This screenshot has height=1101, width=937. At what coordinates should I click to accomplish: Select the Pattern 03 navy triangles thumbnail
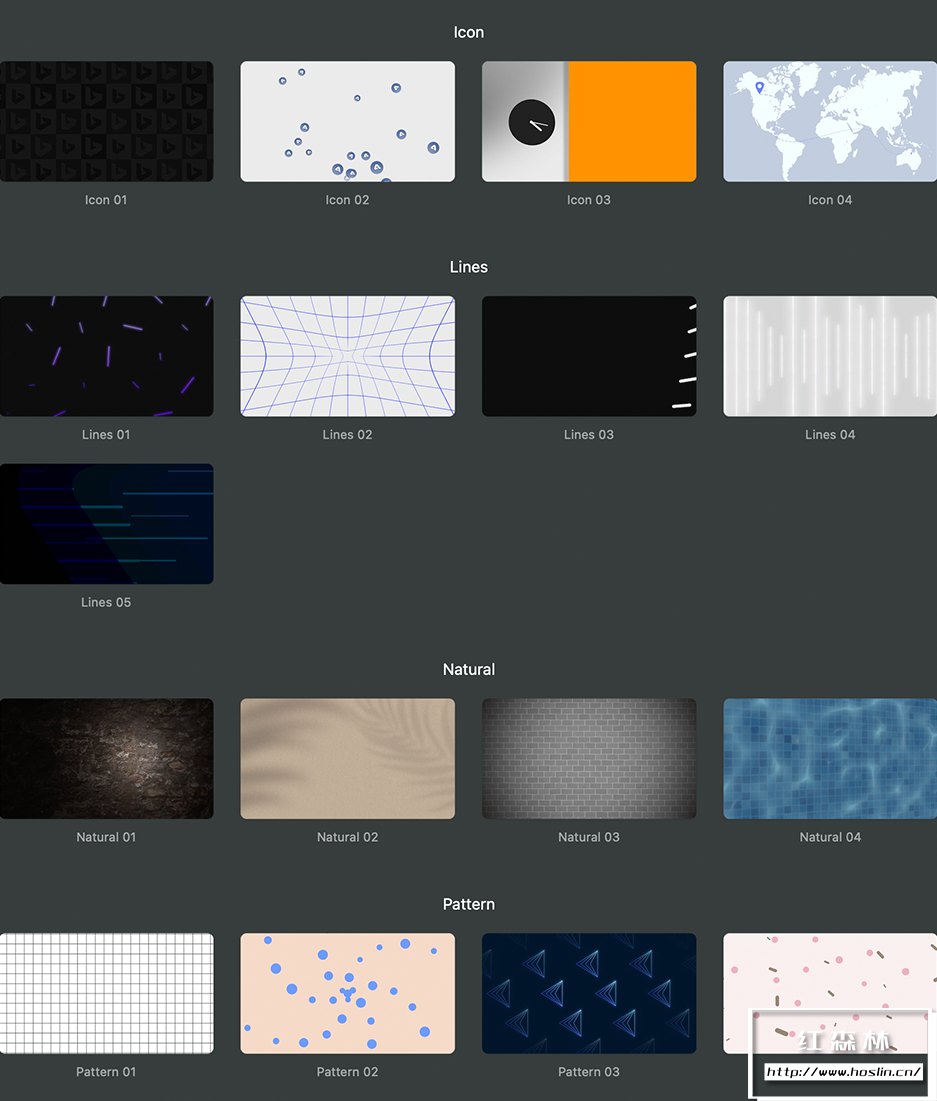589,993
